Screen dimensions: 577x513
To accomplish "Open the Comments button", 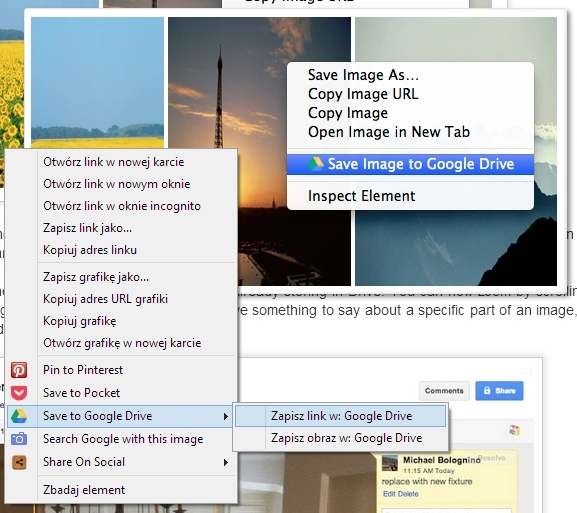I will tap(444, 390).
